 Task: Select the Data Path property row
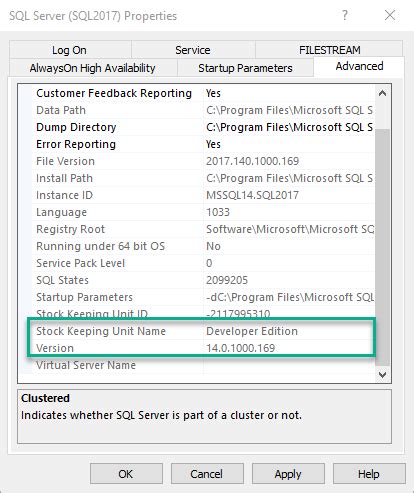tap(203, 110)
